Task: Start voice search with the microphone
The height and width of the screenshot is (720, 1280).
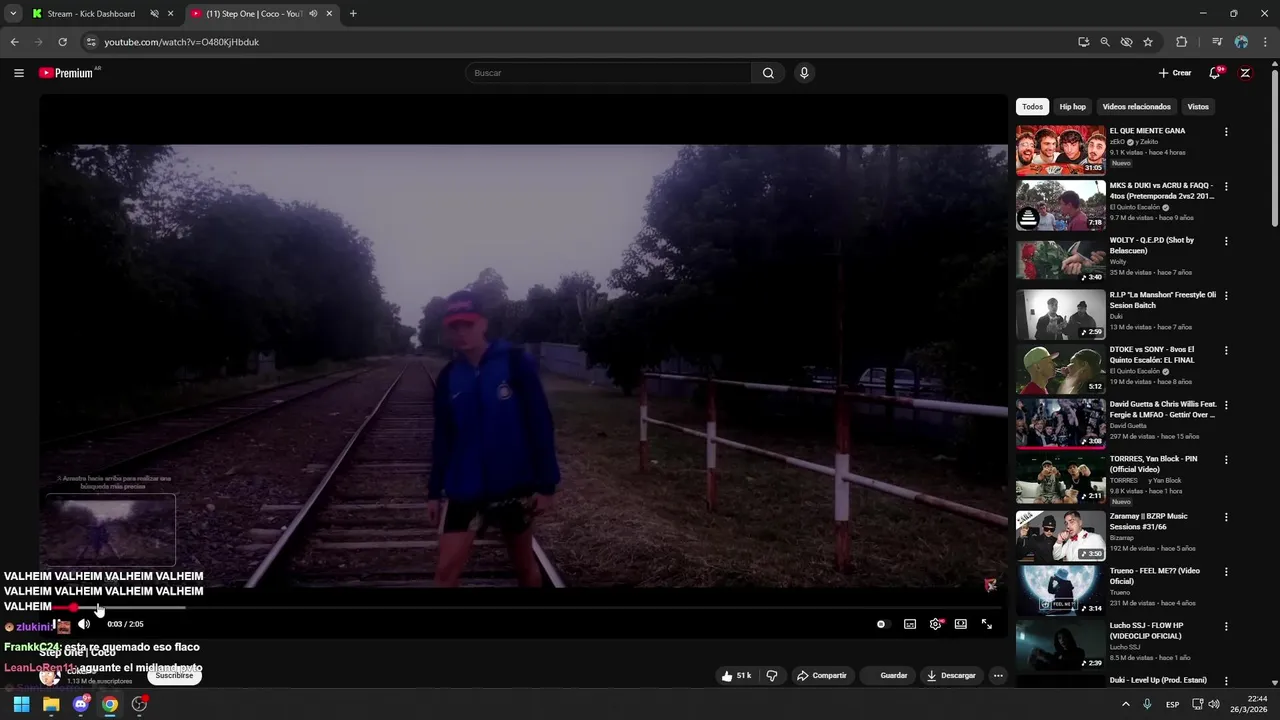Action: click(x=804, y=73)
